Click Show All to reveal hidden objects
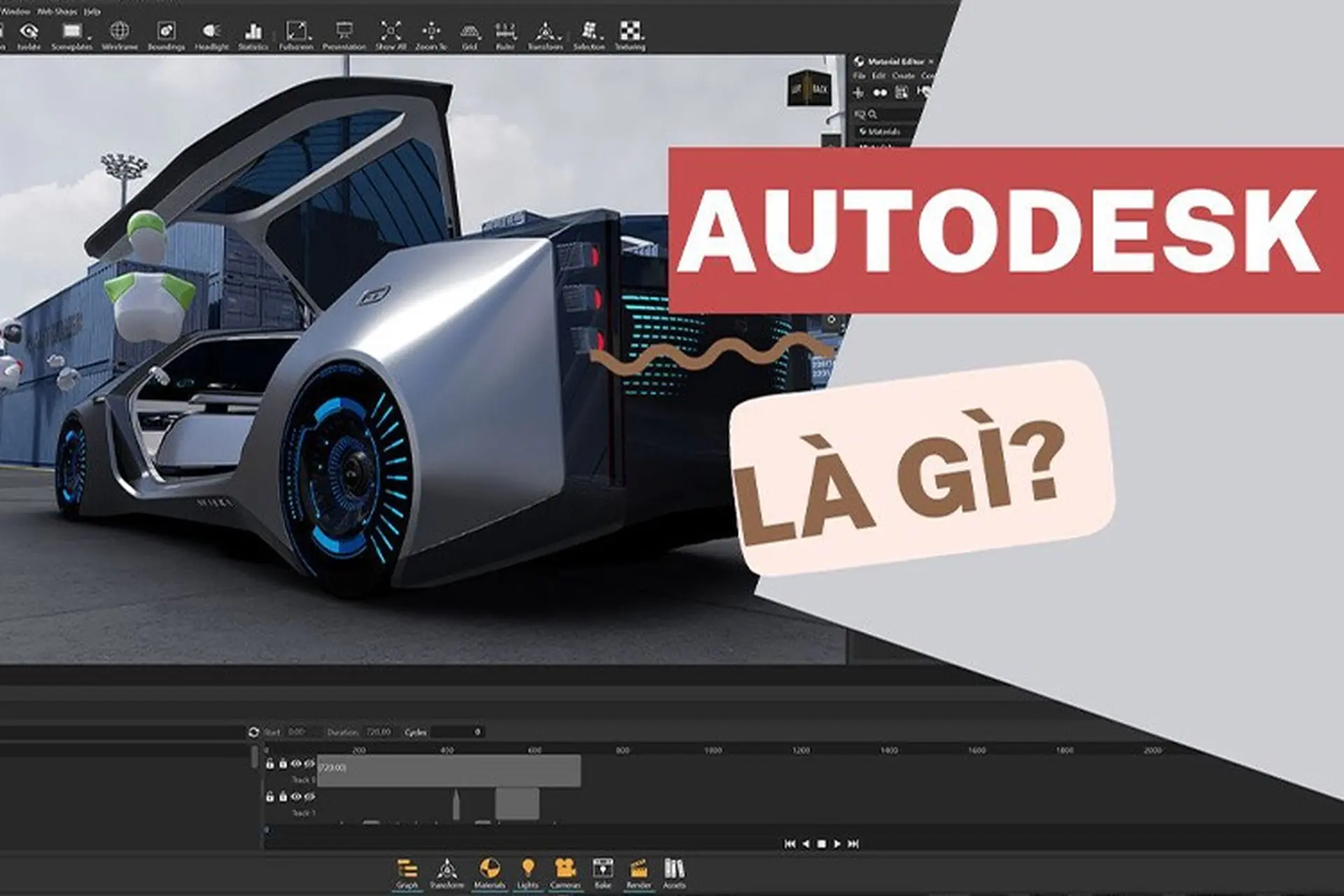Screen dimensions: 1344x896 [389, 31]
